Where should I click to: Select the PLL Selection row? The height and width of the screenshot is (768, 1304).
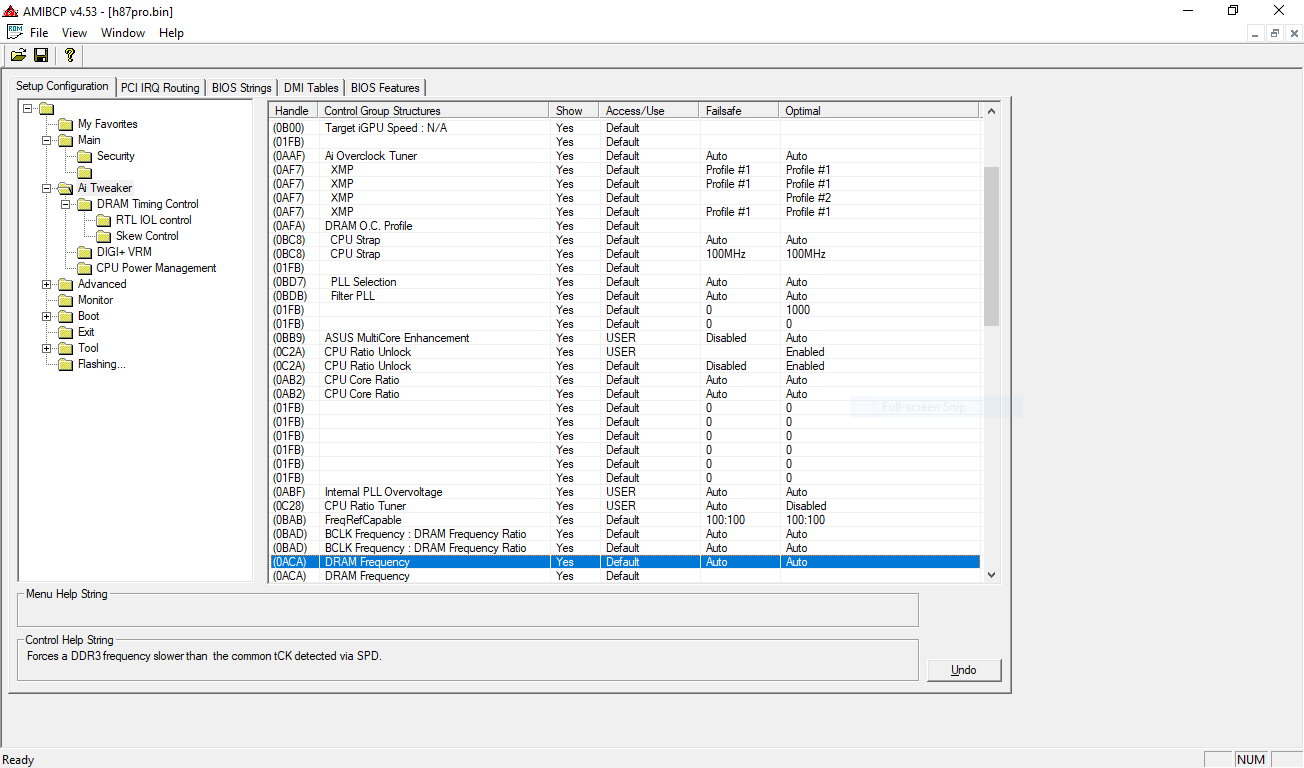625,282
